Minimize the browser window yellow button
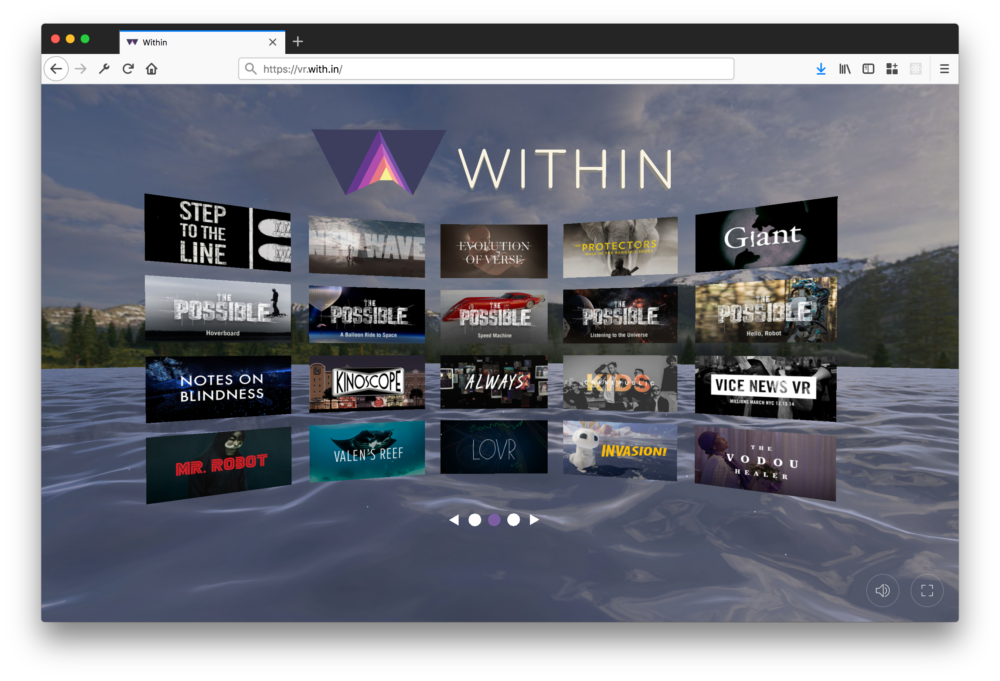This screenshot has height=681, width=1000. (x=70, y=39)
